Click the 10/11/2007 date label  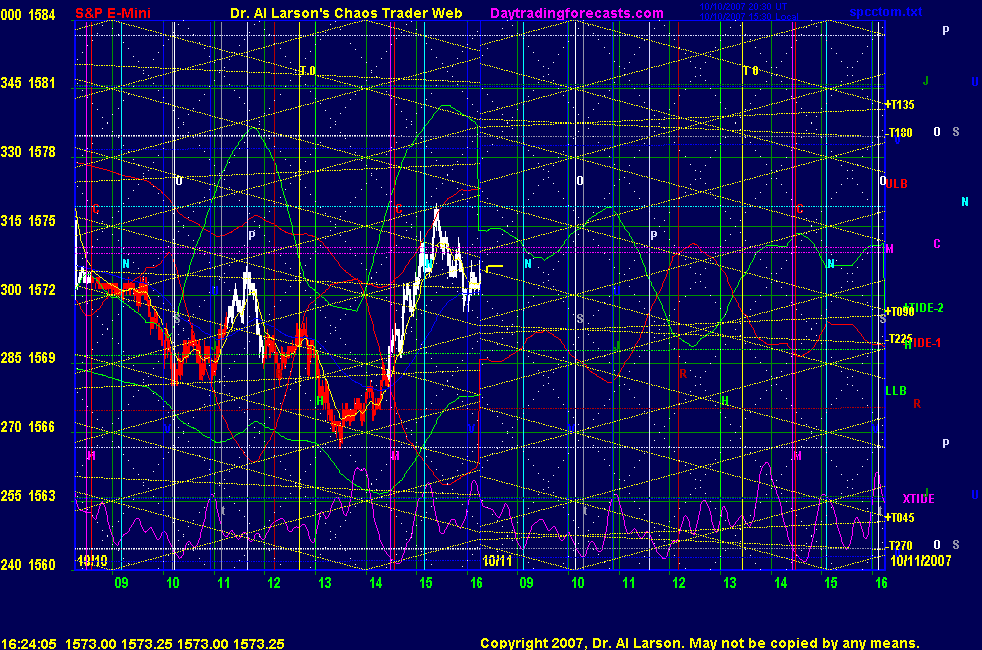tap(921, 560)
